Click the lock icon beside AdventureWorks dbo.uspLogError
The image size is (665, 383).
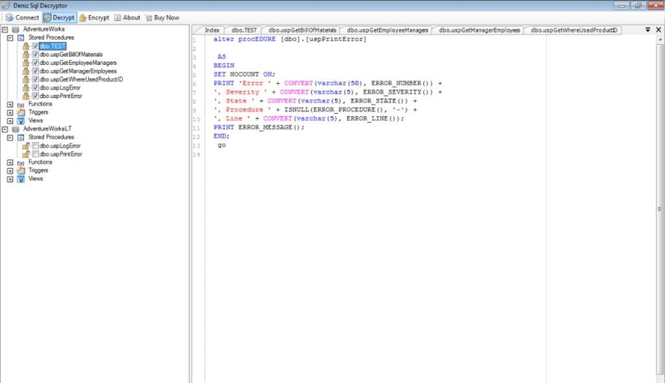(26, 87)
